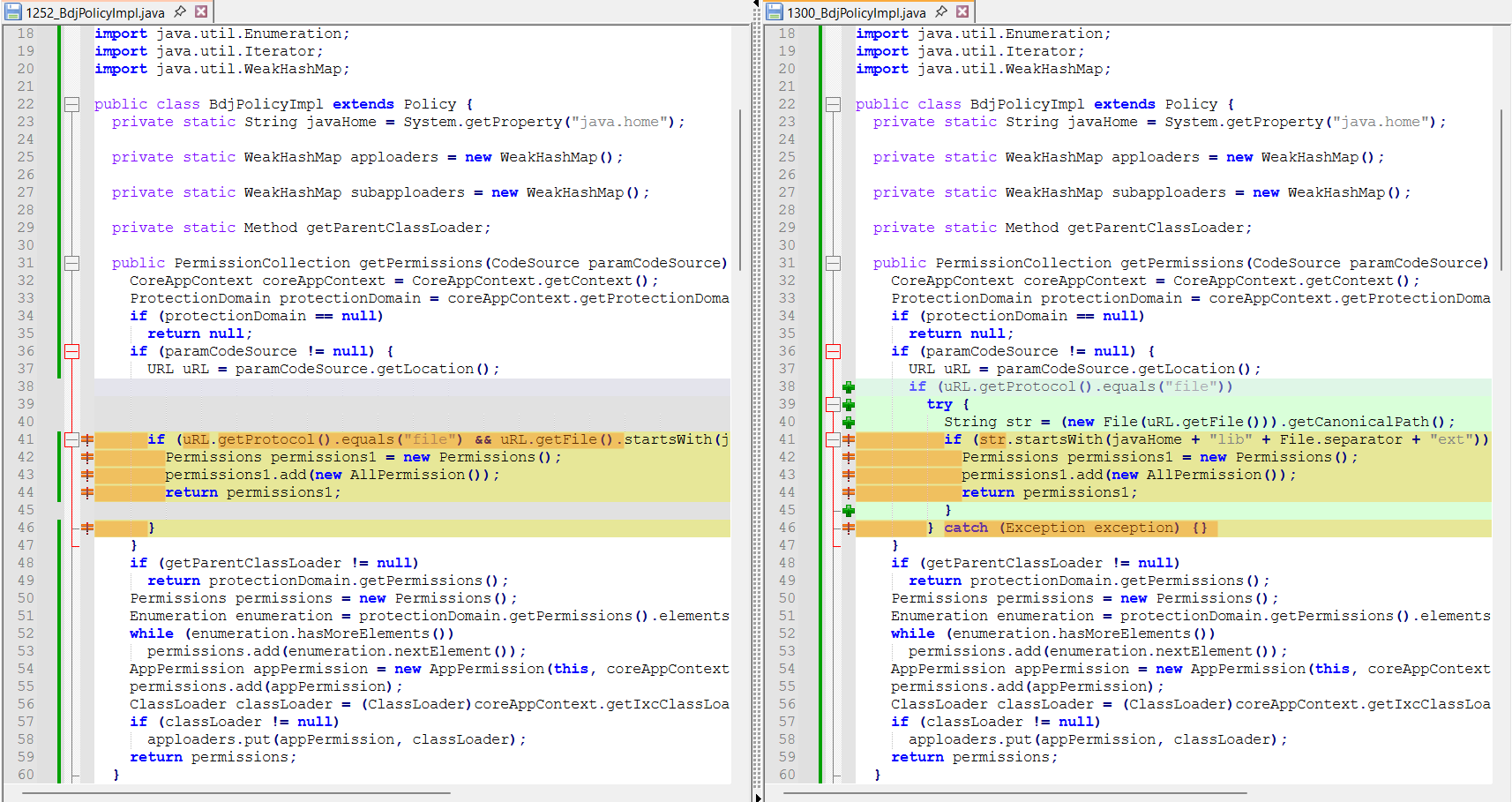
Task: Click the changed-line marker on right line 43
Action: pos(849,475)
